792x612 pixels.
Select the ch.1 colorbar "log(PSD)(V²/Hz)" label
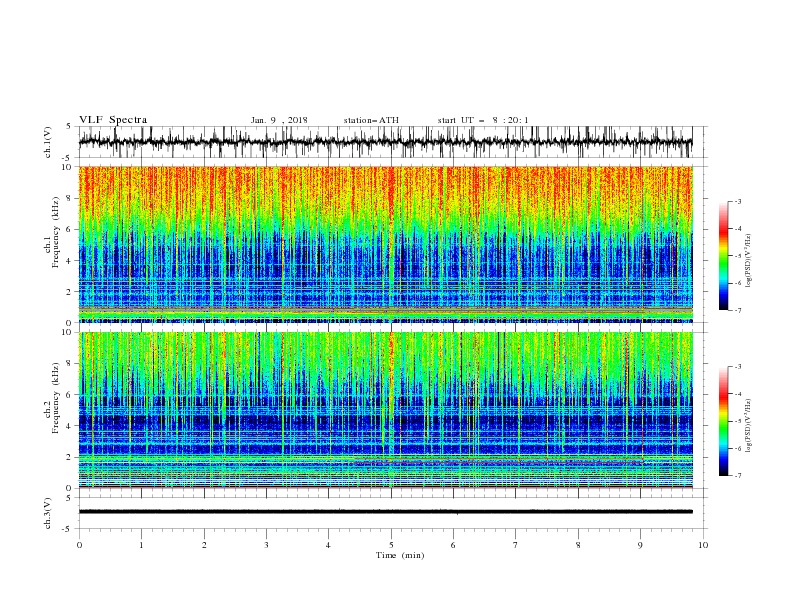click(749, 260)
